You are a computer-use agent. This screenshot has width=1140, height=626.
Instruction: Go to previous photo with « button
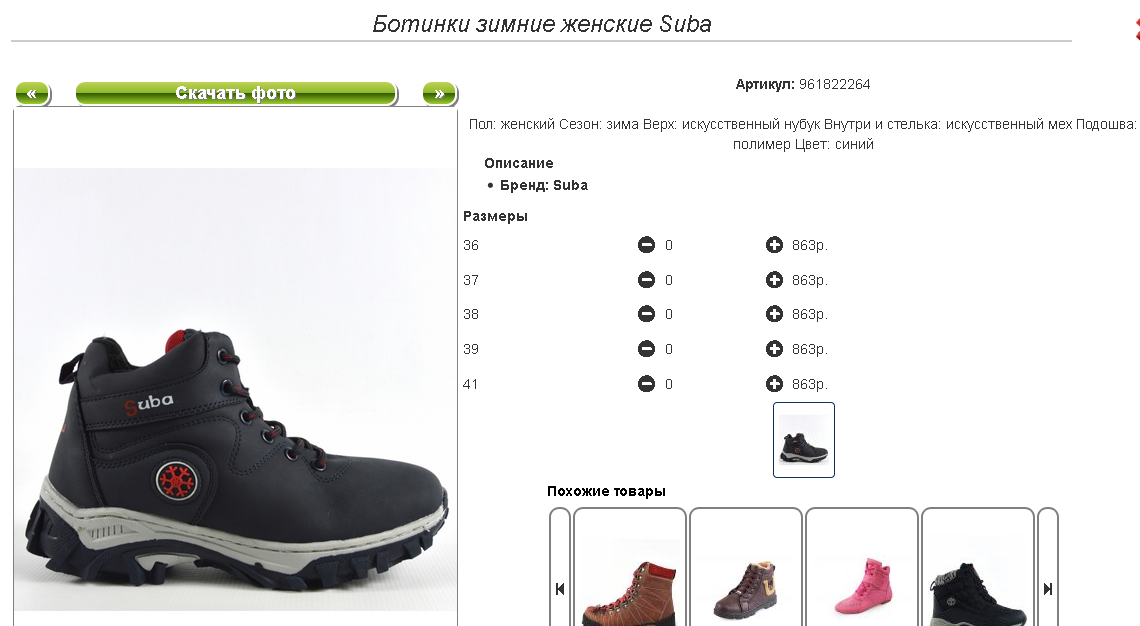point(33,94)
